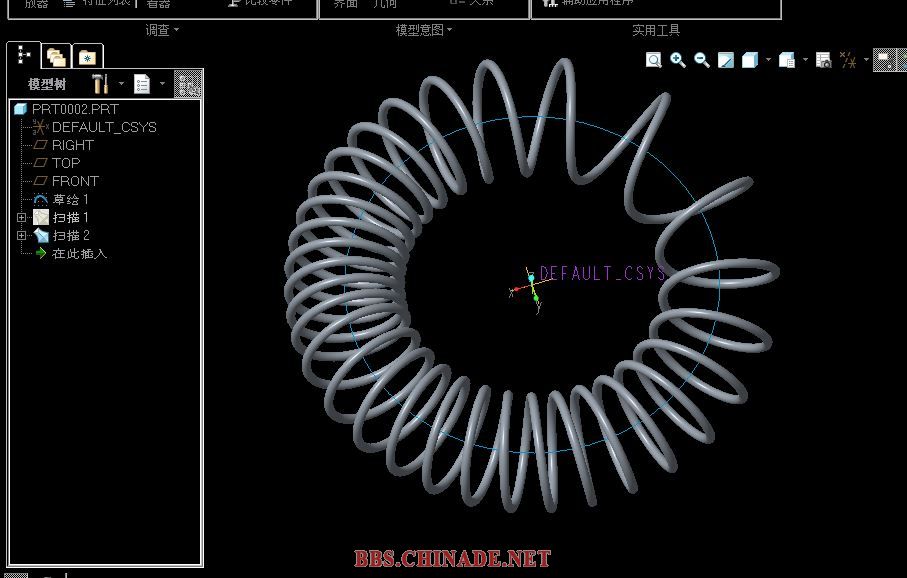
Task: Select the display style cube icon
Action: point(750,60)
